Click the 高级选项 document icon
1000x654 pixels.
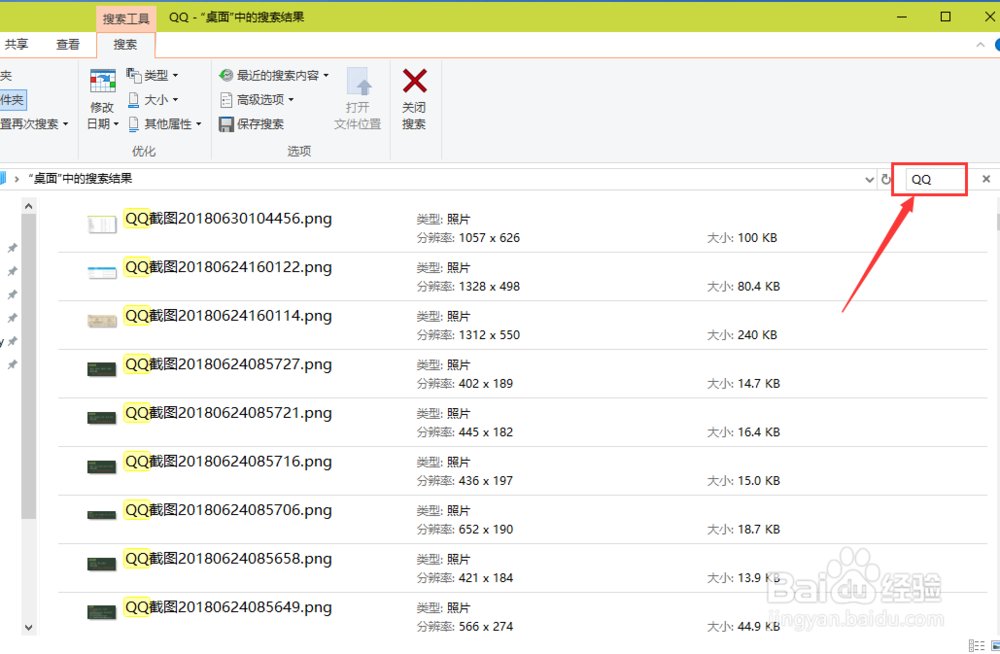tap(226, 100)
